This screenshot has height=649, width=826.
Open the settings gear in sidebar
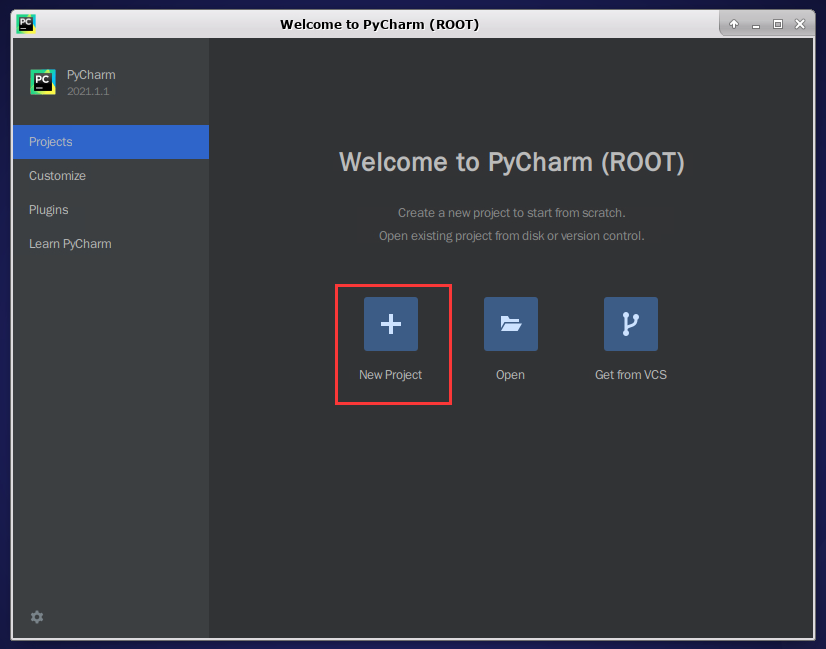37,617
